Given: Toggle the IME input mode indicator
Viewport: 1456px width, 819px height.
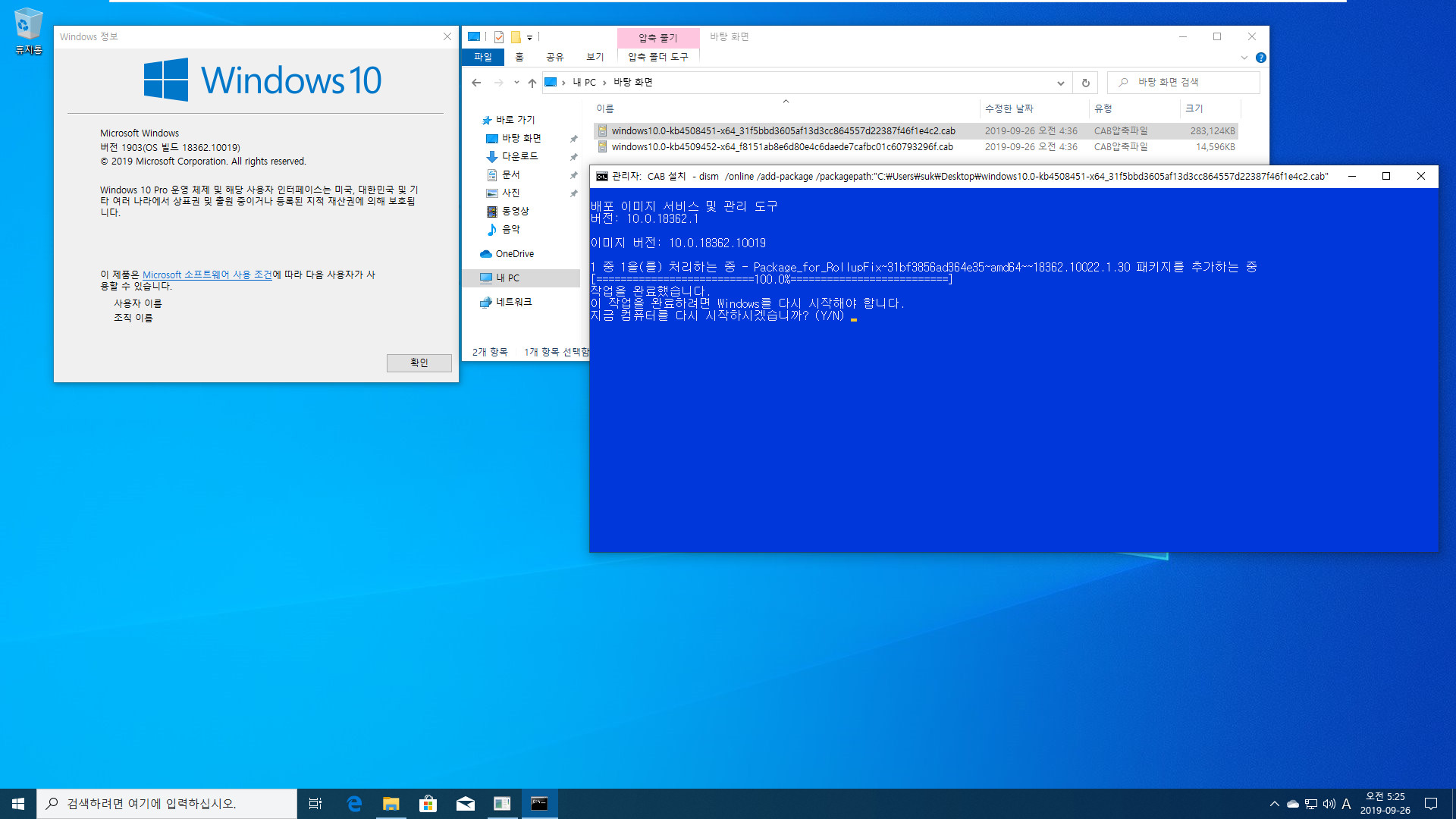Looking at the screenshot, I should click(x=1346, y=804).
